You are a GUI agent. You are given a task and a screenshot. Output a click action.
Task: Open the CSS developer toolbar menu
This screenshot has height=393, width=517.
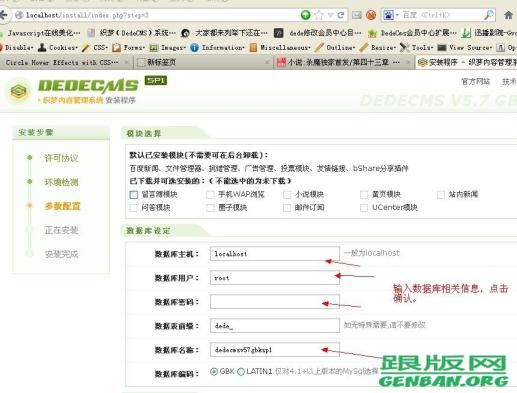coord(95,48)
